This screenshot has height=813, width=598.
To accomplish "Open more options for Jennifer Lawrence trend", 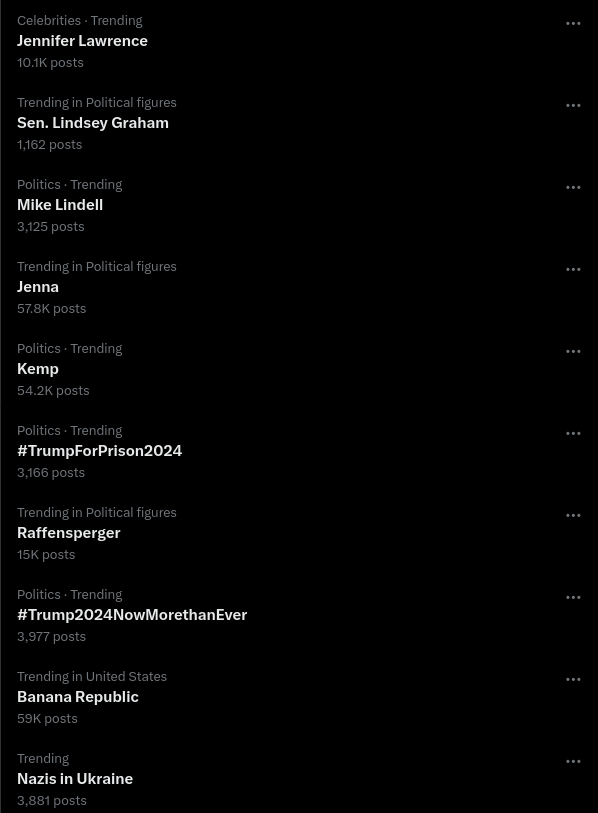I will click(573, 23).
